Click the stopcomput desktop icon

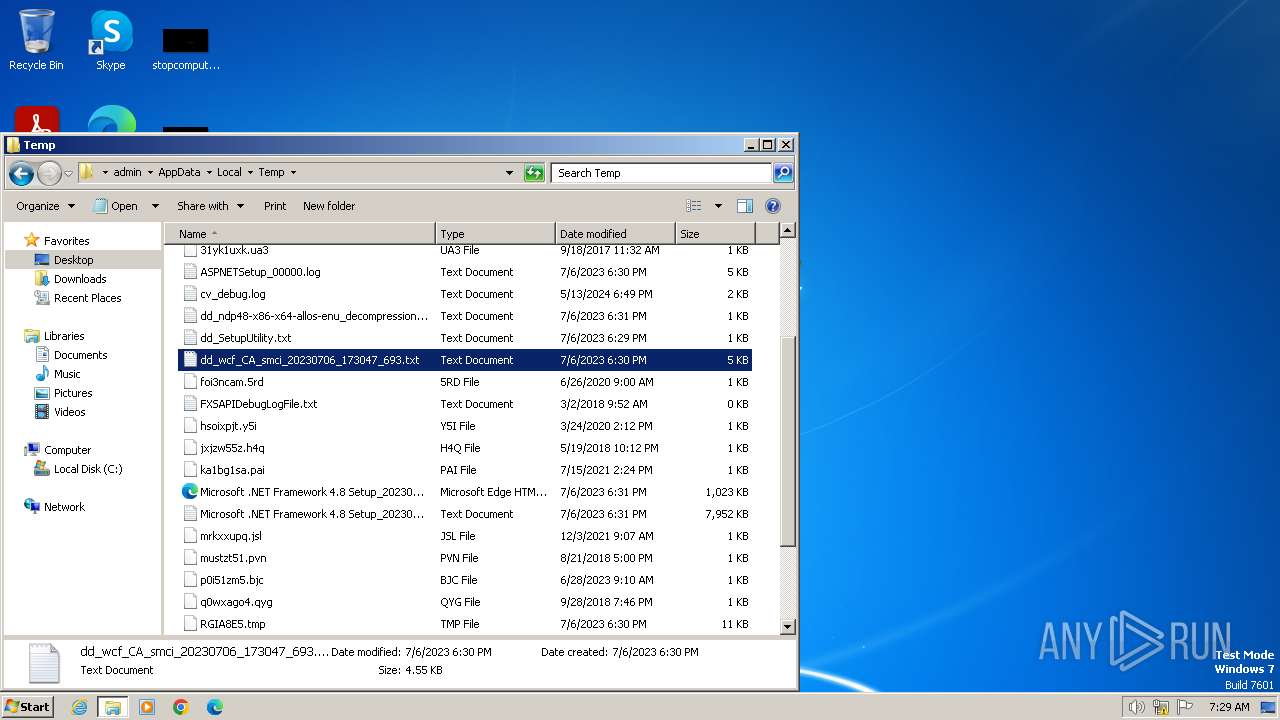pyautogui.click(x=186, y=49)
